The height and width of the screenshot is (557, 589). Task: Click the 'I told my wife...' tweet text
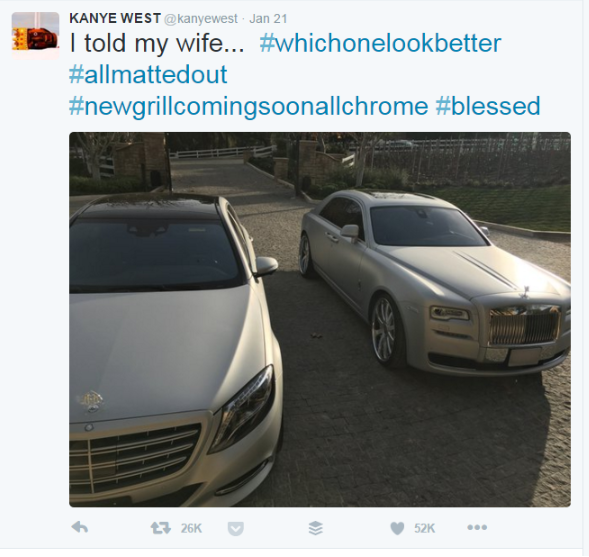[157, 43]
